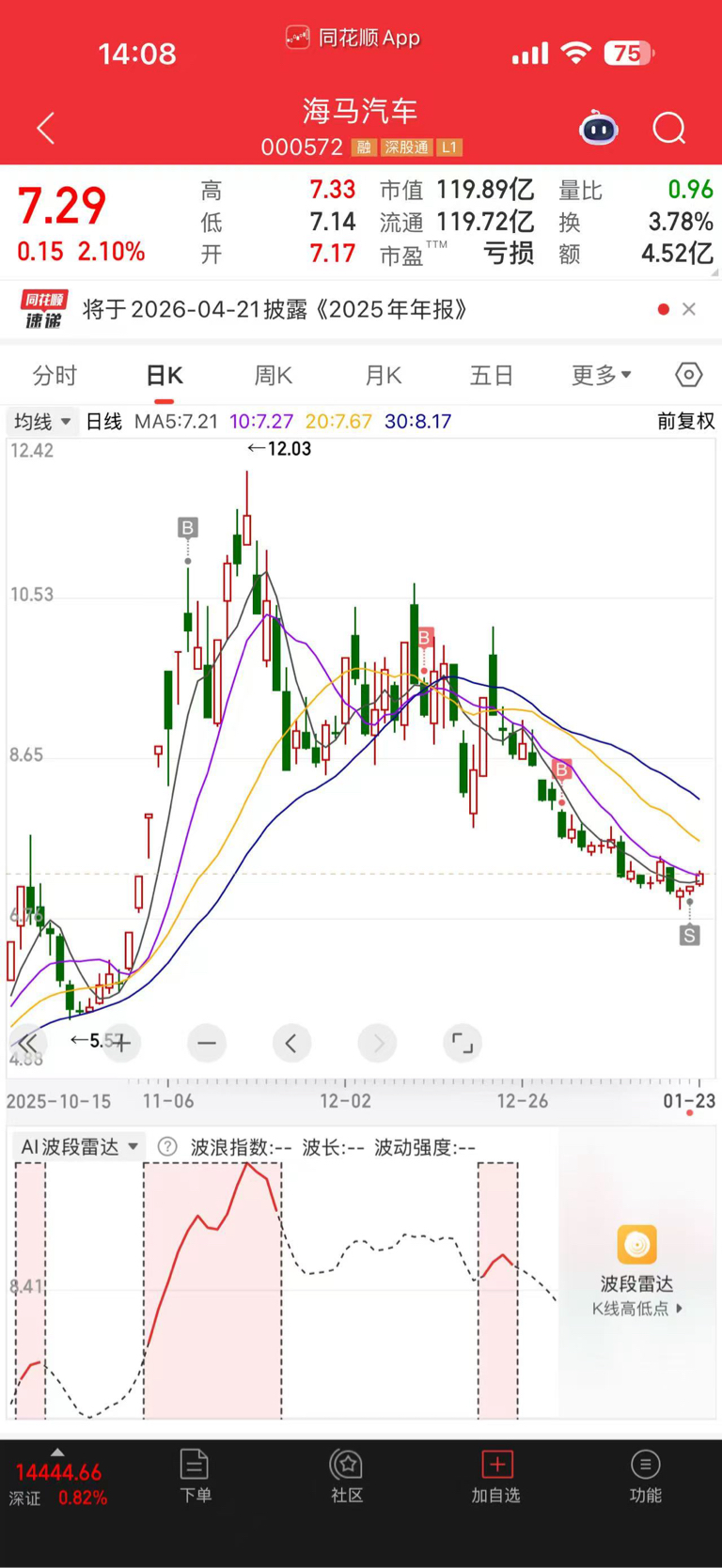This screenshot has height=1568, width=722.
Task: Open 社区 community button
Action: [346, 1476]
